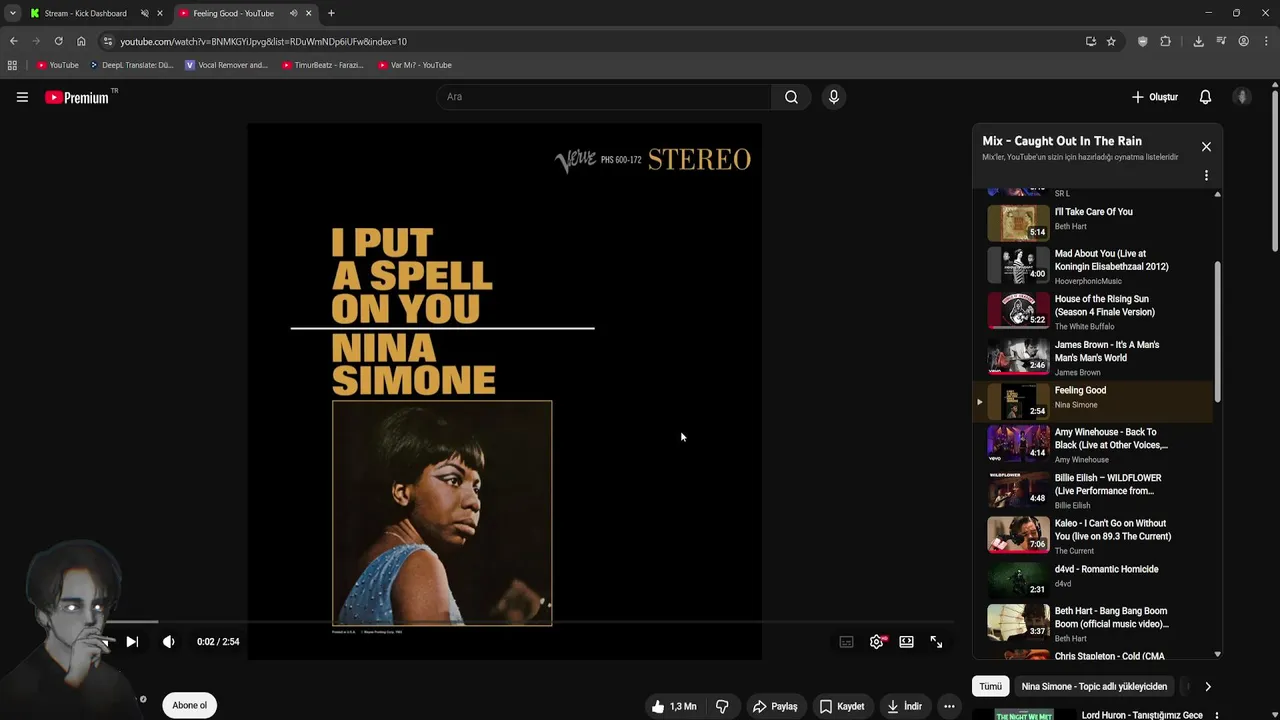This screenshot has height=720, width=1280.
Task: Seek on the video progress bar
Action: point(504,622)
